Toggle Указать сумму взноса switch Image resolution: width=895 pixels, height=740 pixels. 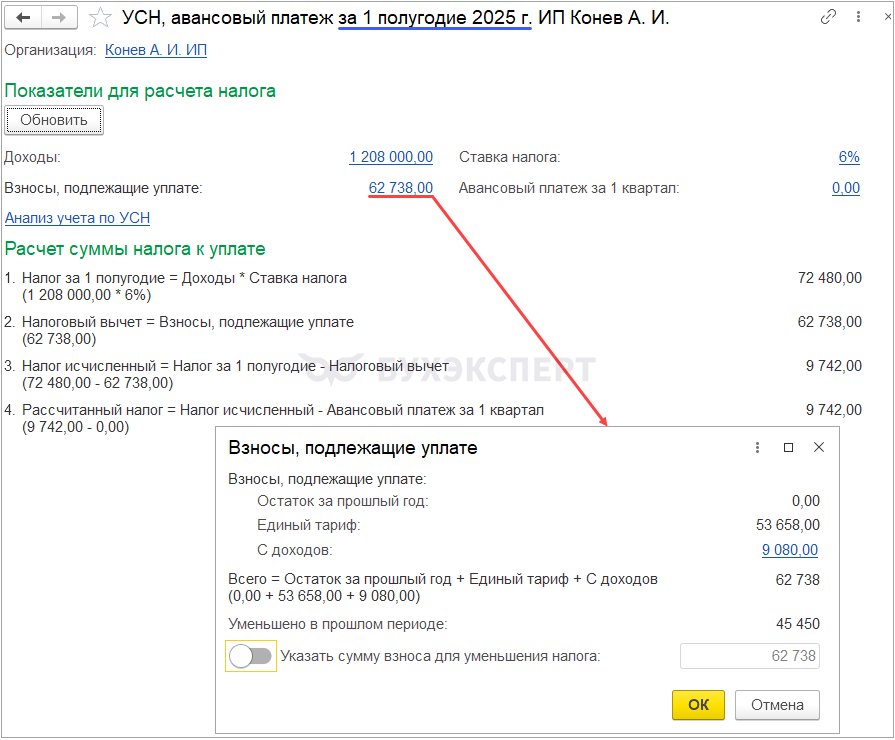pos(251,656)
